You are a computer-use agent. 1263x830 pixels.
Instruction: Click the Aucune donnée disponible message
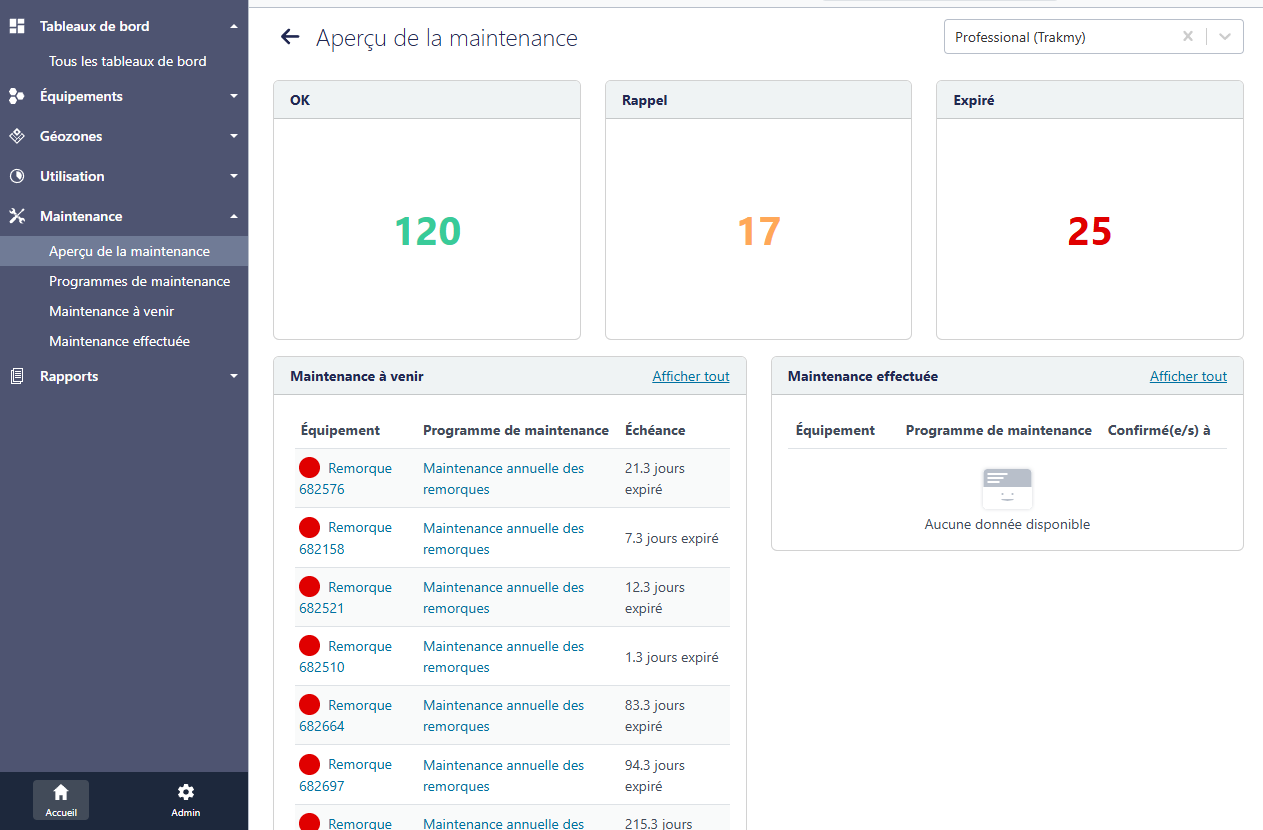1007,524
